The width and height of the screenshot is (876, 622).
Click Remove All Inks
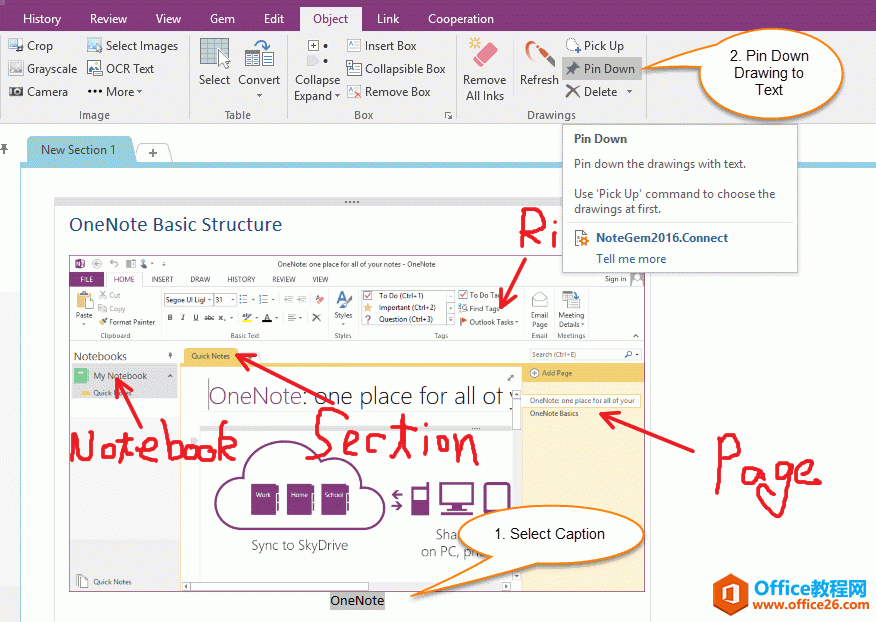point(484,70)
